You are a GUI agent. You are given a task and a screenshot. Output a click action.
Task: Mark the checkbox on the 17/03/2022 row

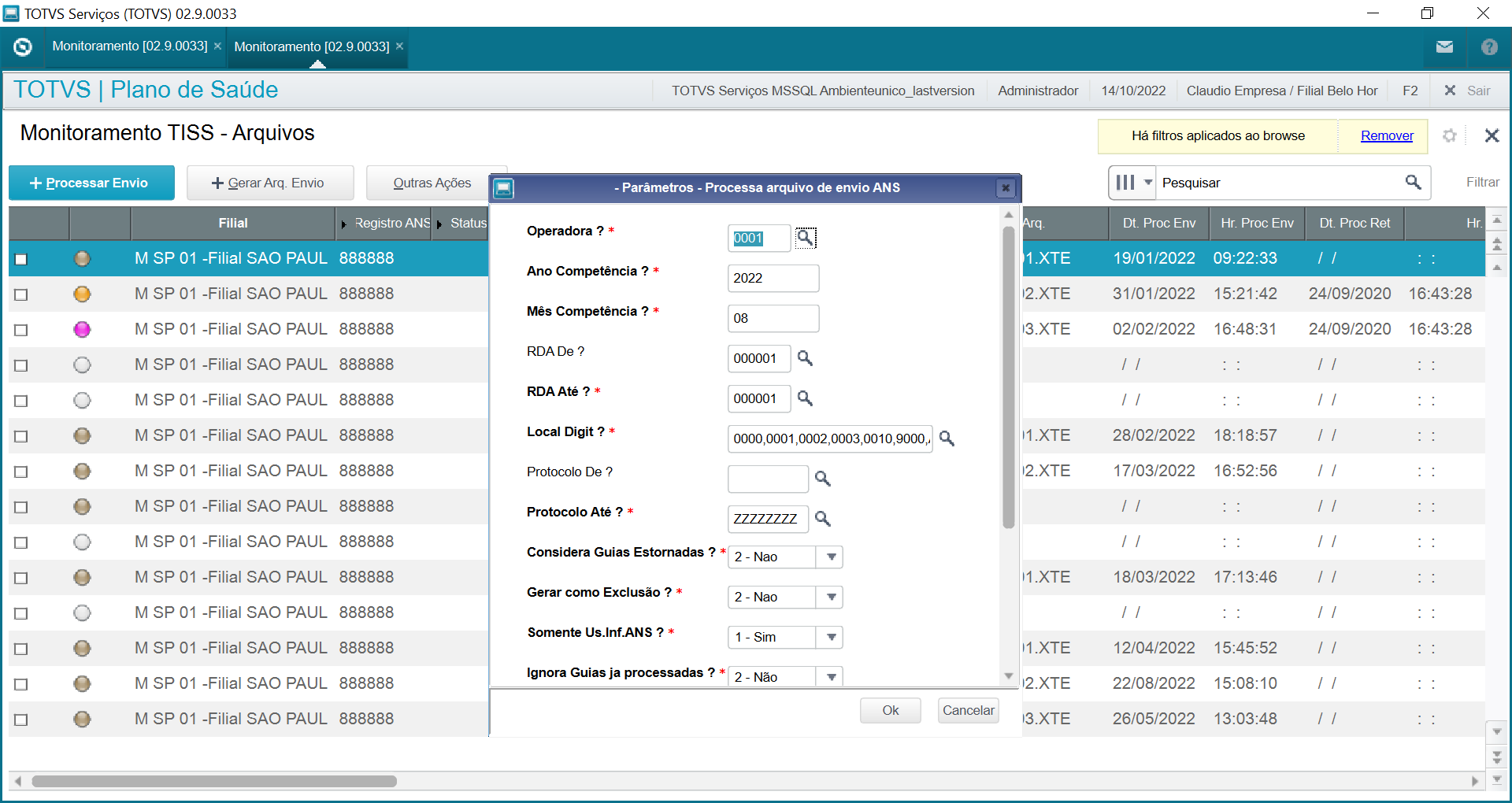(21, 472)
